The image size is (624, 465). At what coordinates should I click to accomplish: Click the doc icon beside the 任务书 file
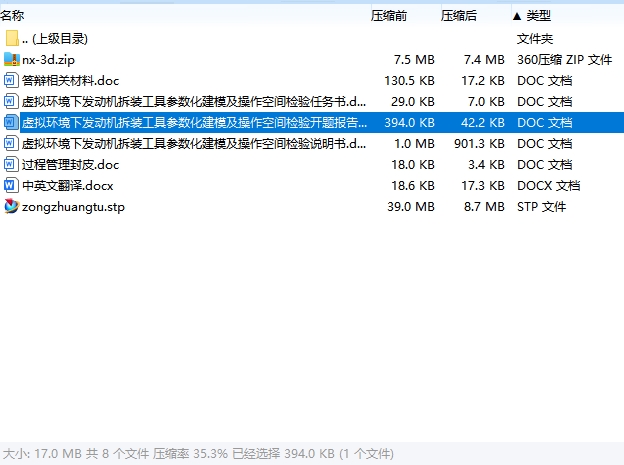pyautogui.click(x=11, y=102)
